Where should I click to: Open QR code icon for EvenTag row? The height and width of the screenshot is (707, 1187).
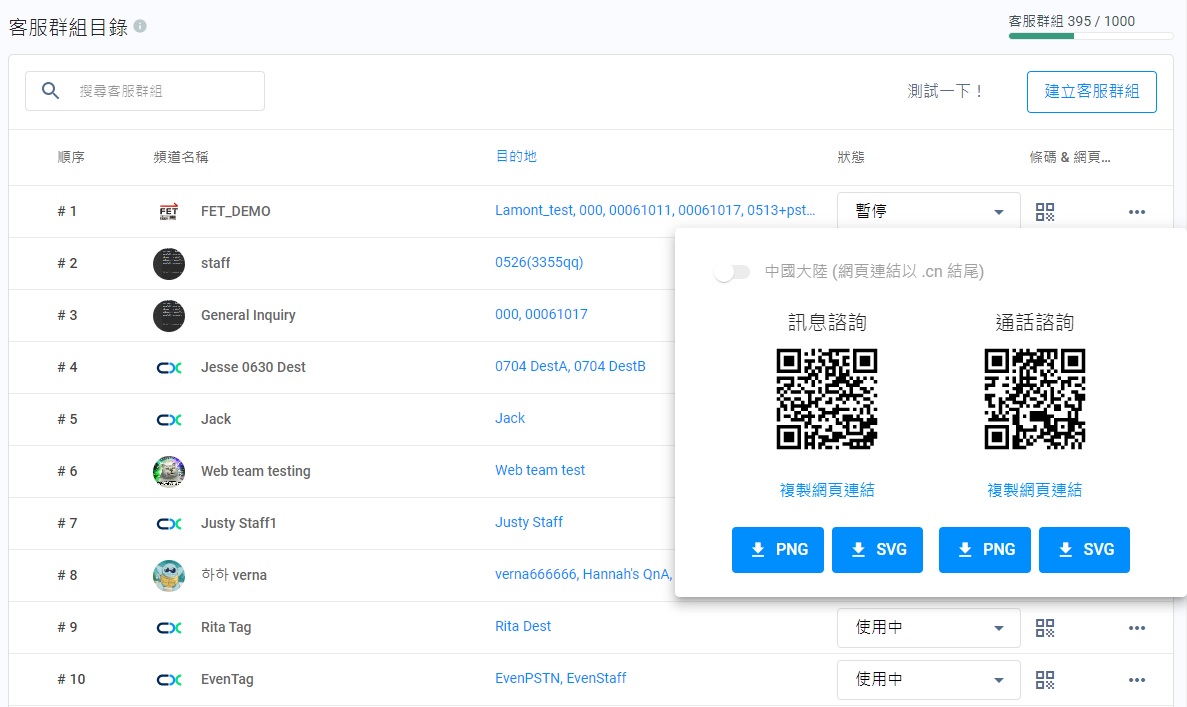[x=1045, y=680]
